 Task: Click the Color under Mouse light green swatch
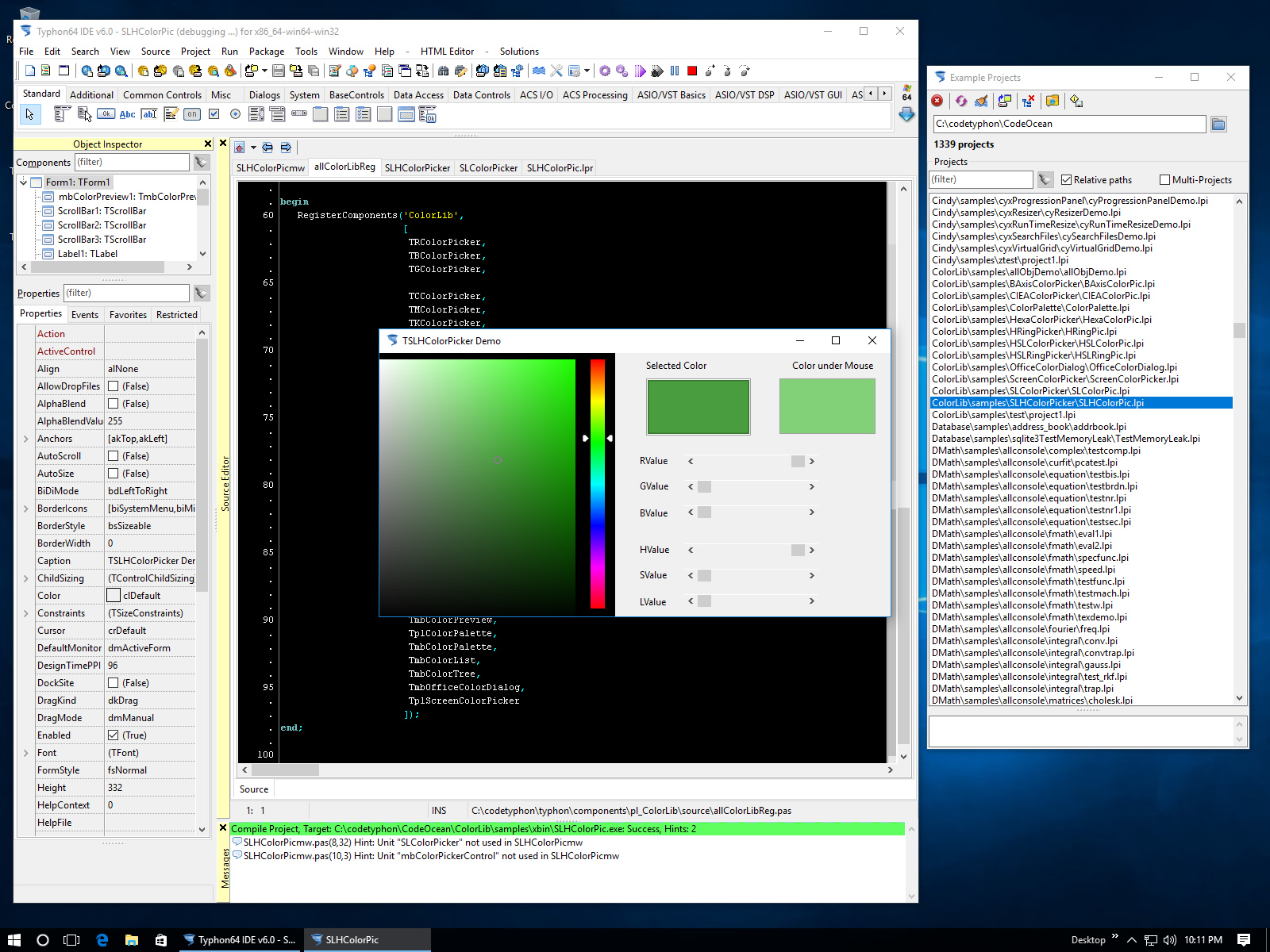(827, 406)
